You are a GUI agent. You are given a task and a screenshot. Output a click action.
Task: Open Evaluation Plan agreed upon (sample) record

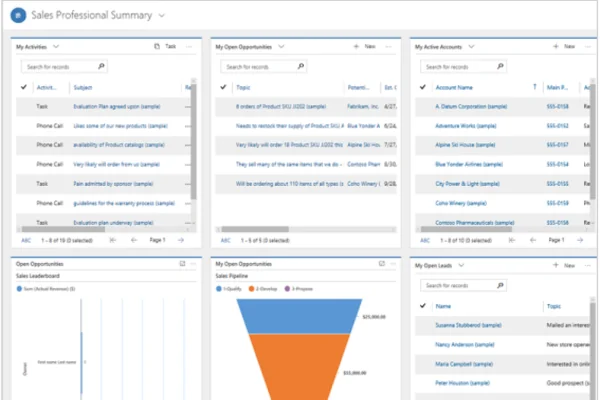(x=117, y=106)
